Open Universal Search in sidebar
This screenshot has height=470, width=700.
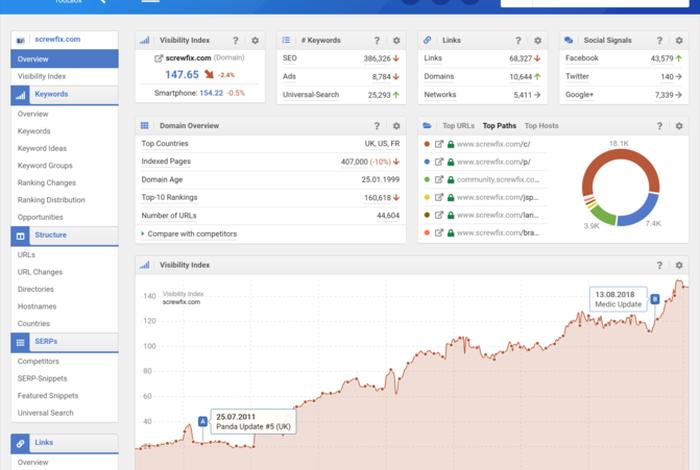(x=46, y=413)
